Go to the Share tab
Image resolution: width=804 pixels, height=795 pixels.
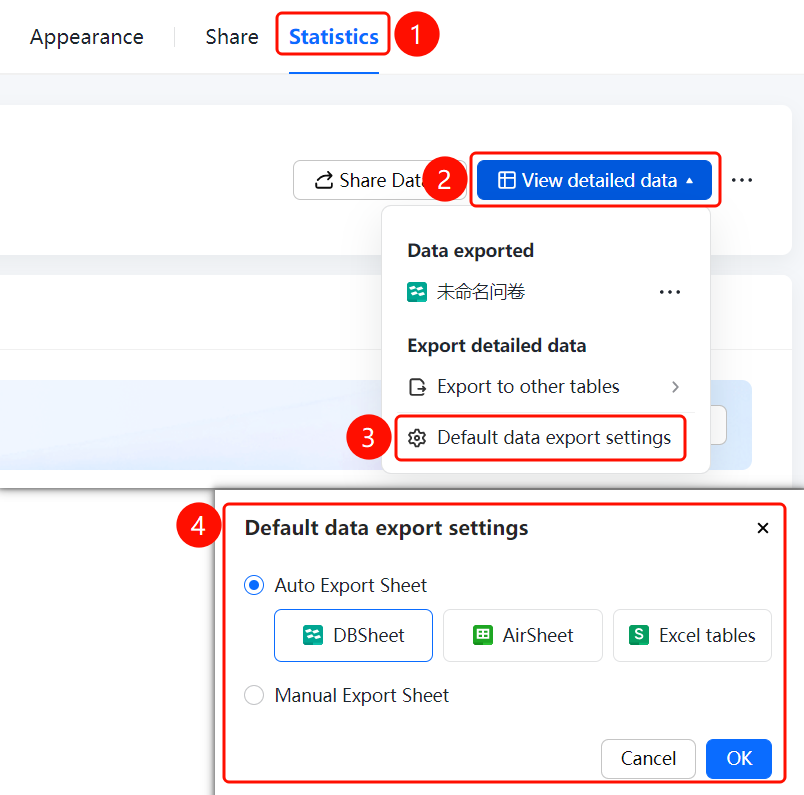coord(232,37)
